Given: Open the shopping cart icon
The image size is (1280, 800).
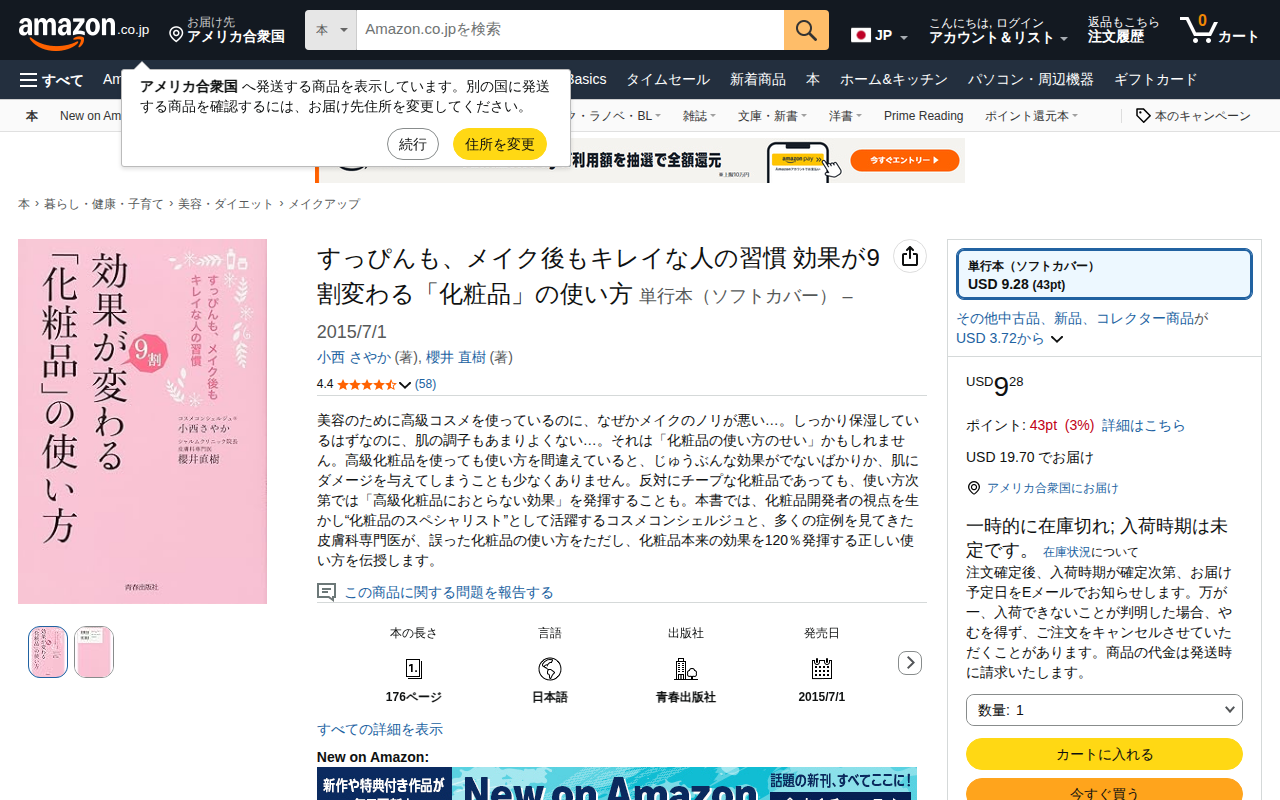Looking at the screenshot, I should (x=1197, y=30).
